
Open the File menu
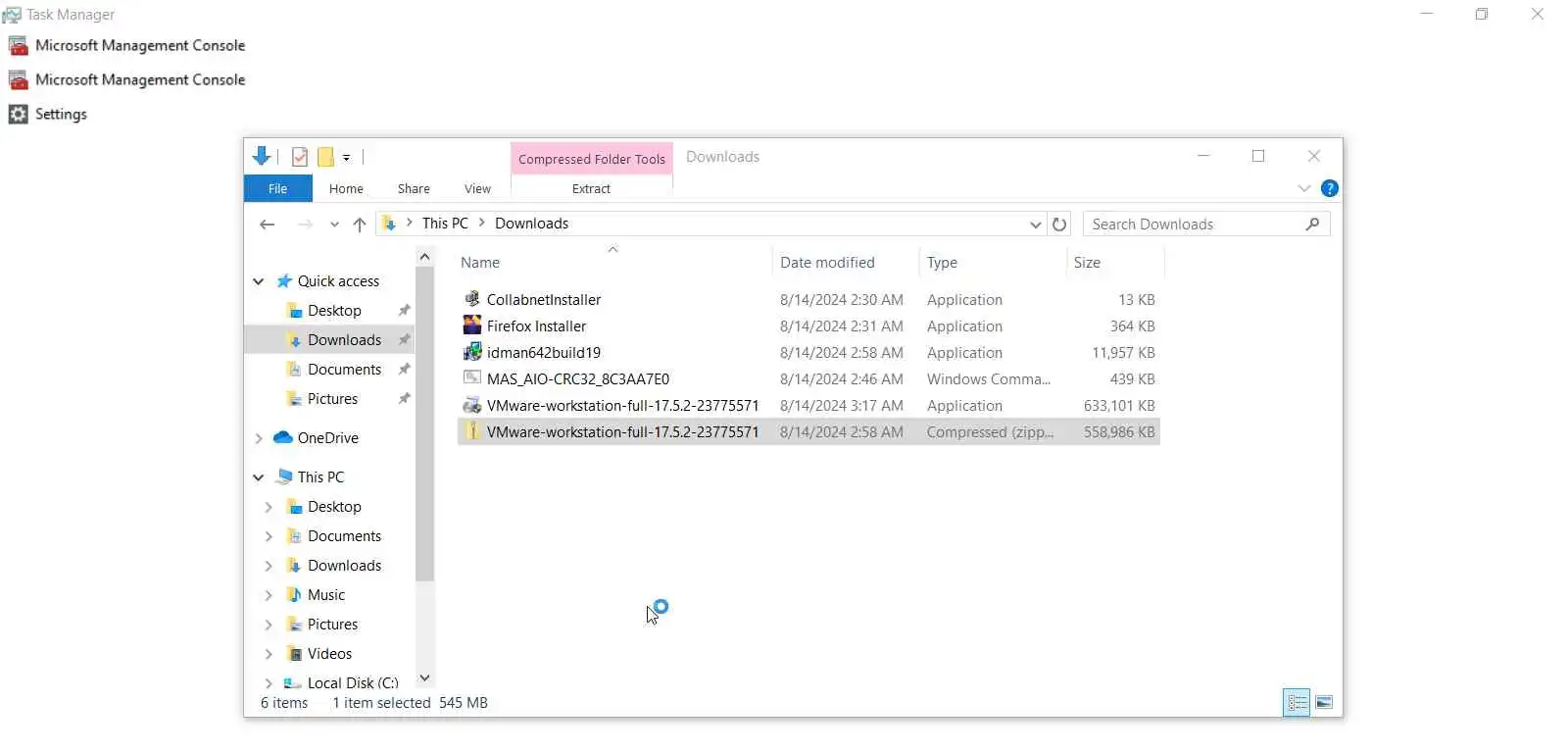point(278,188)
